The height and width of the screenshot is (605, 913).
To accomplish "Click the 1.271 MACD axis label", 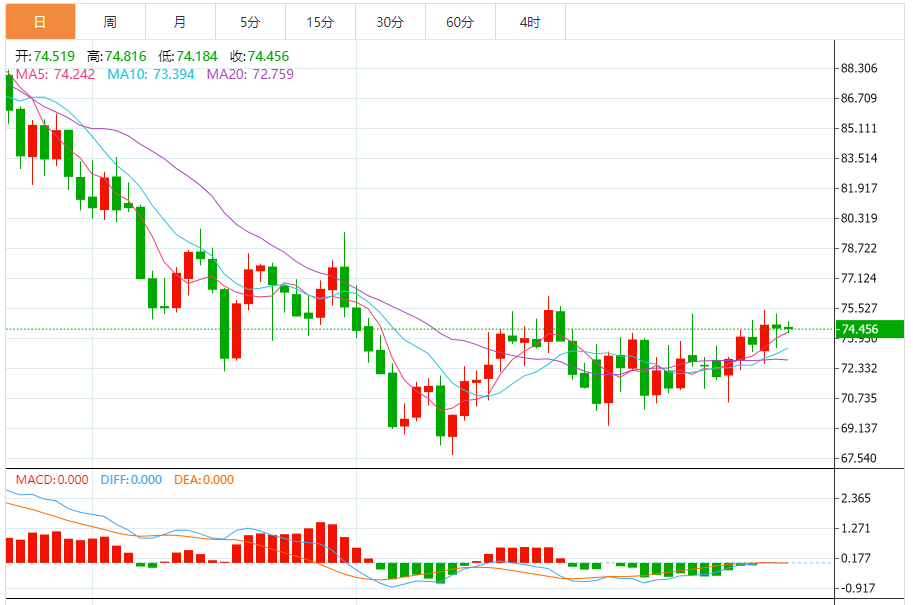I will [x=856, y=528].
